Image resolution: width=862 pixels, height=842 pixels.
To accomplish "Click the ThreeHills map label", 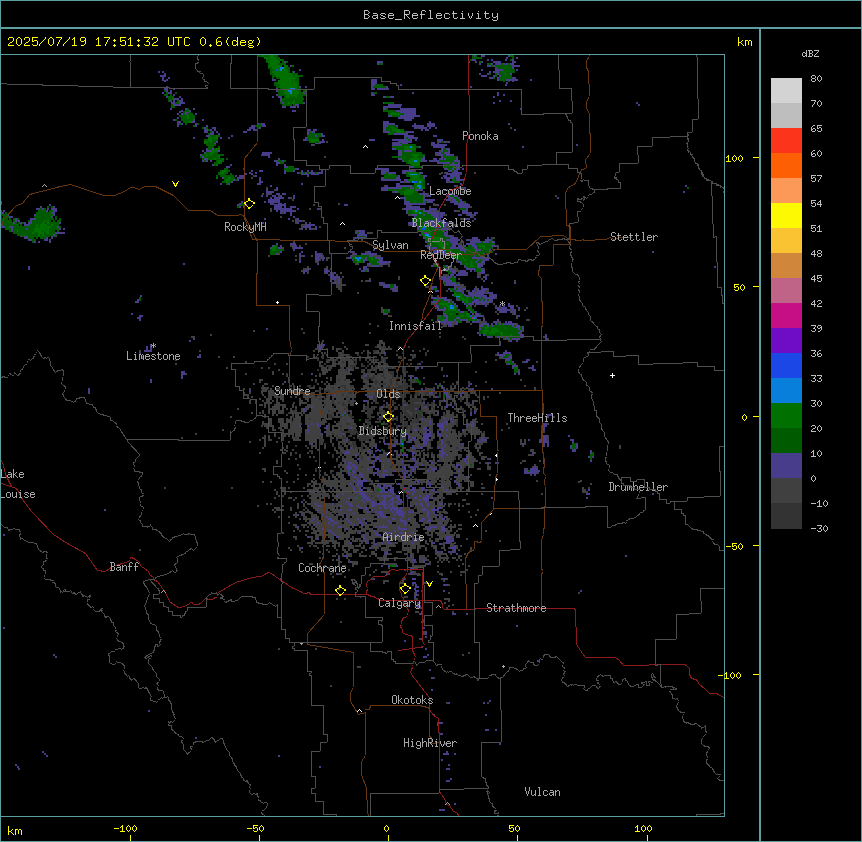I will click(x=537, y=418).
